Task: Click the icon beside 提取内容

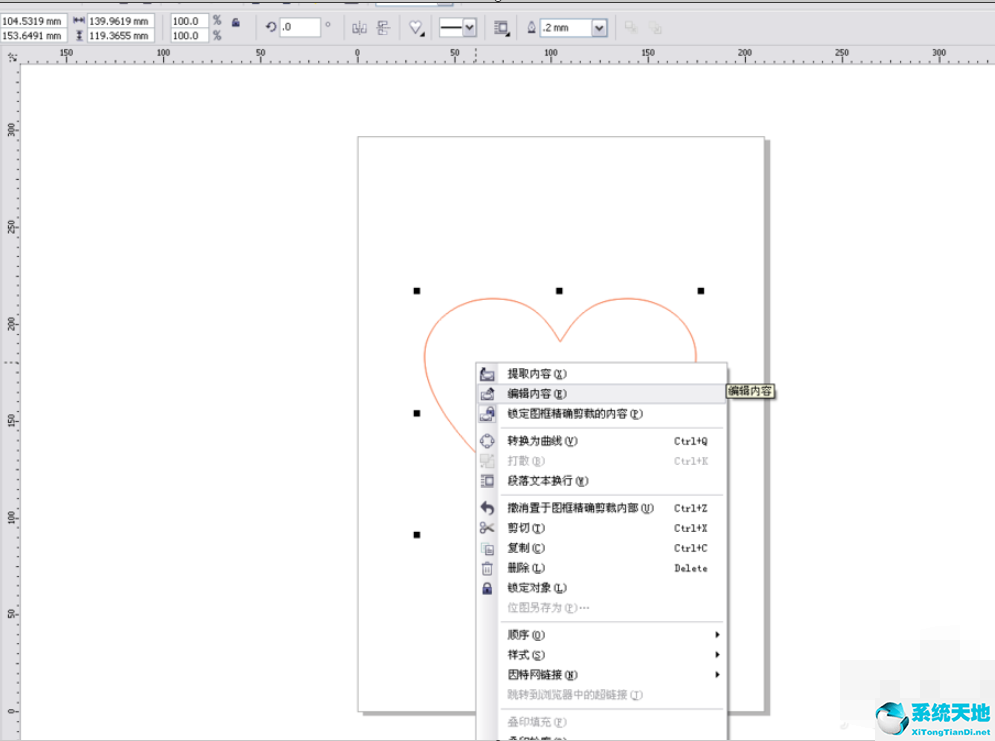Action: pyautogui.click(x=486, y=372)
